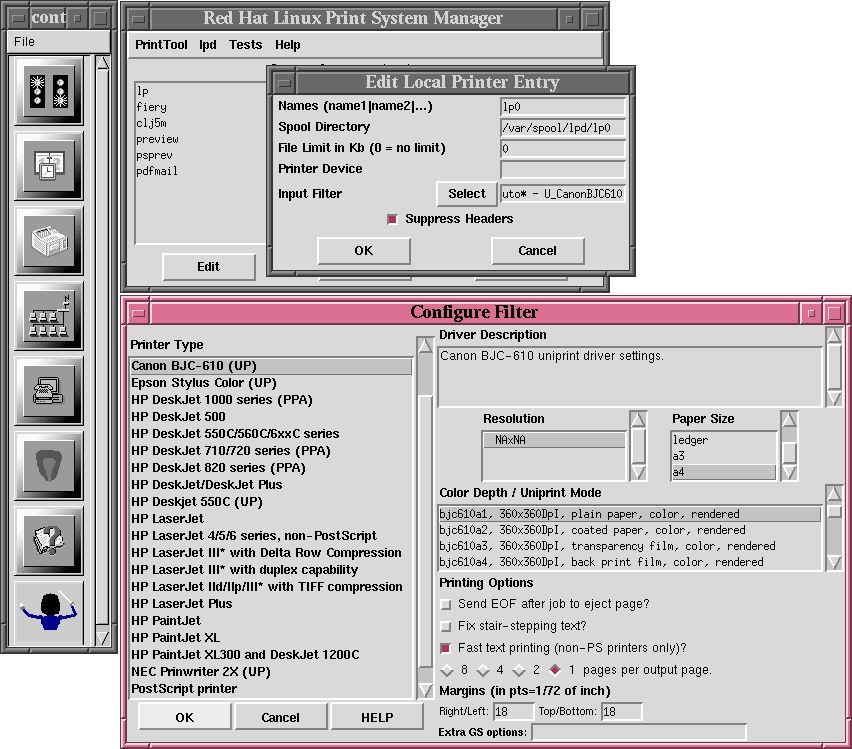The height and width of the screenshot is (749, 852).
Task: Open the Tests menu
Action: click(245, 45)
